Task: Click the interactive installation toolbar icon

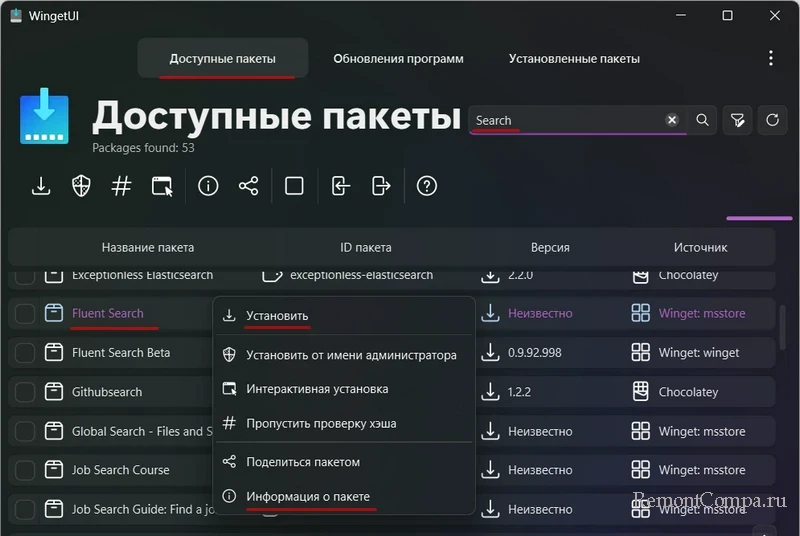Action: coord(162,186)
